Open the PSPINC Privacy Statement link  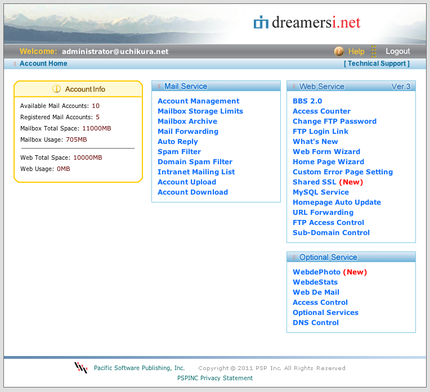(215, 378)
